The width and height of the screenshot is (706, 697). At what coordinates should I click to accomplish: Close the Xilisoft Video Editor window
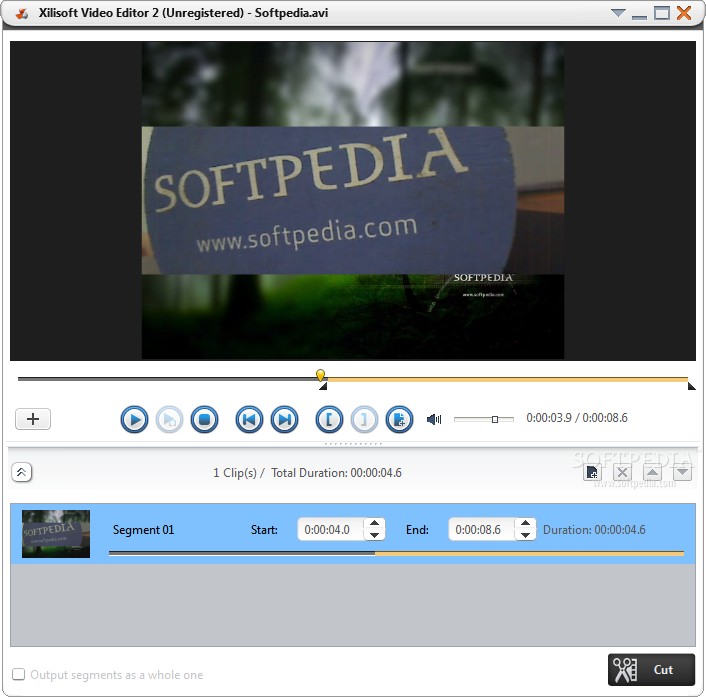point(684,13)
